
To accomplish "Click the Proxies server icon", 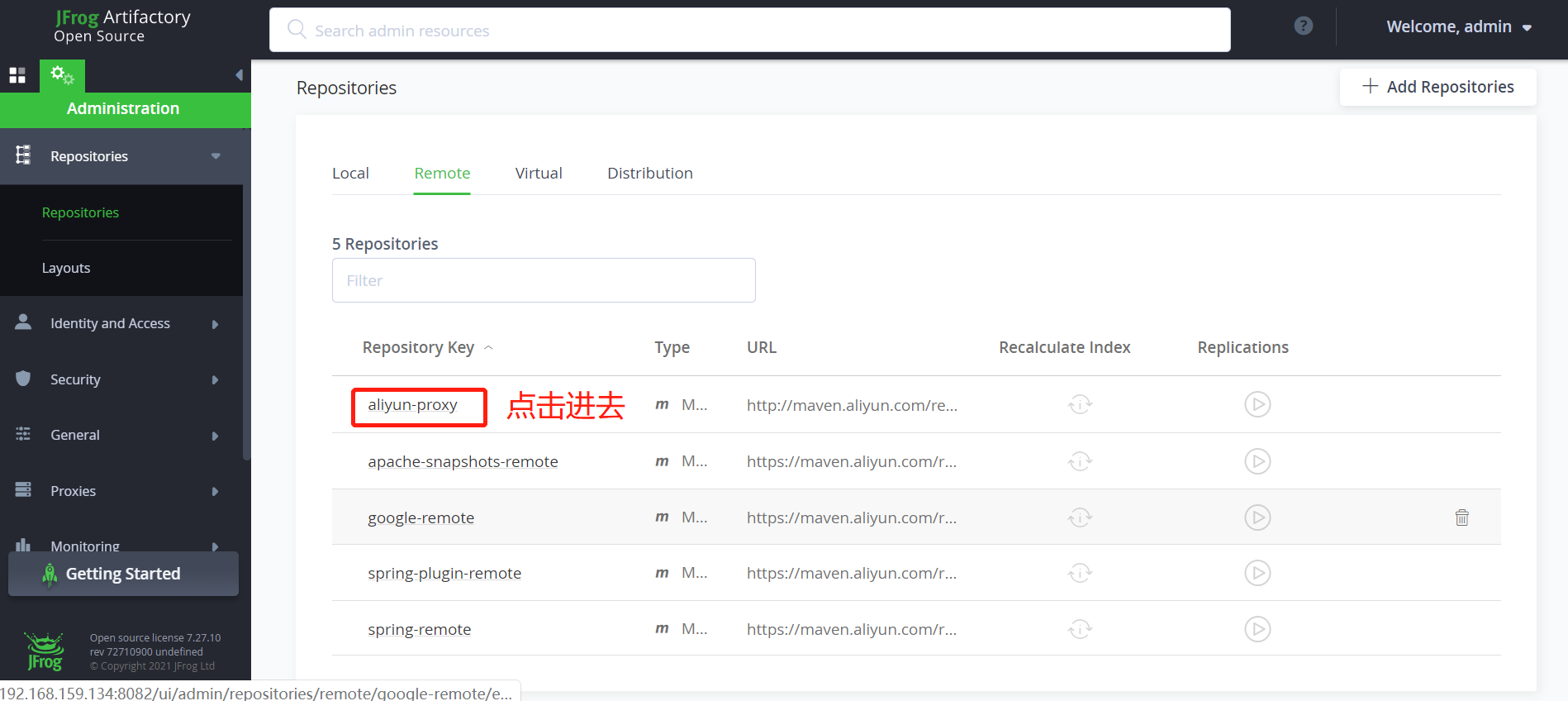I will (x=23, y=490).
